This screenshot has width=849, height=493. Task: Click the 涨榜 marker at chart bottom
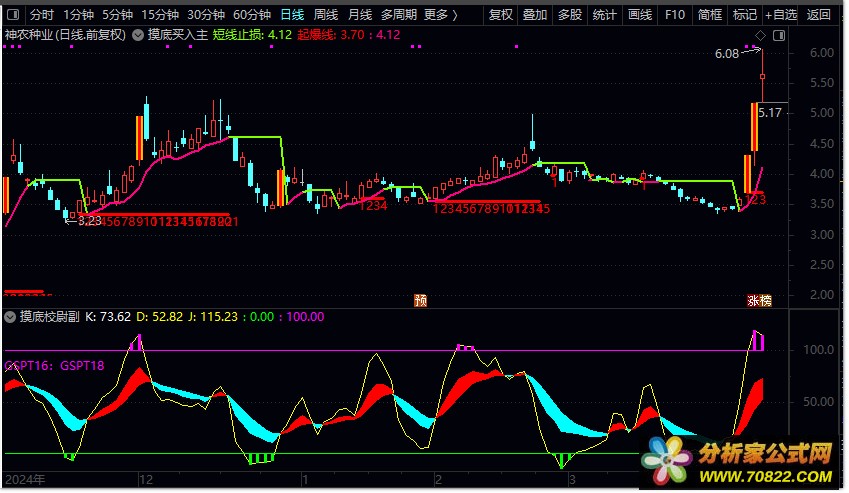(x=759, y=300)
